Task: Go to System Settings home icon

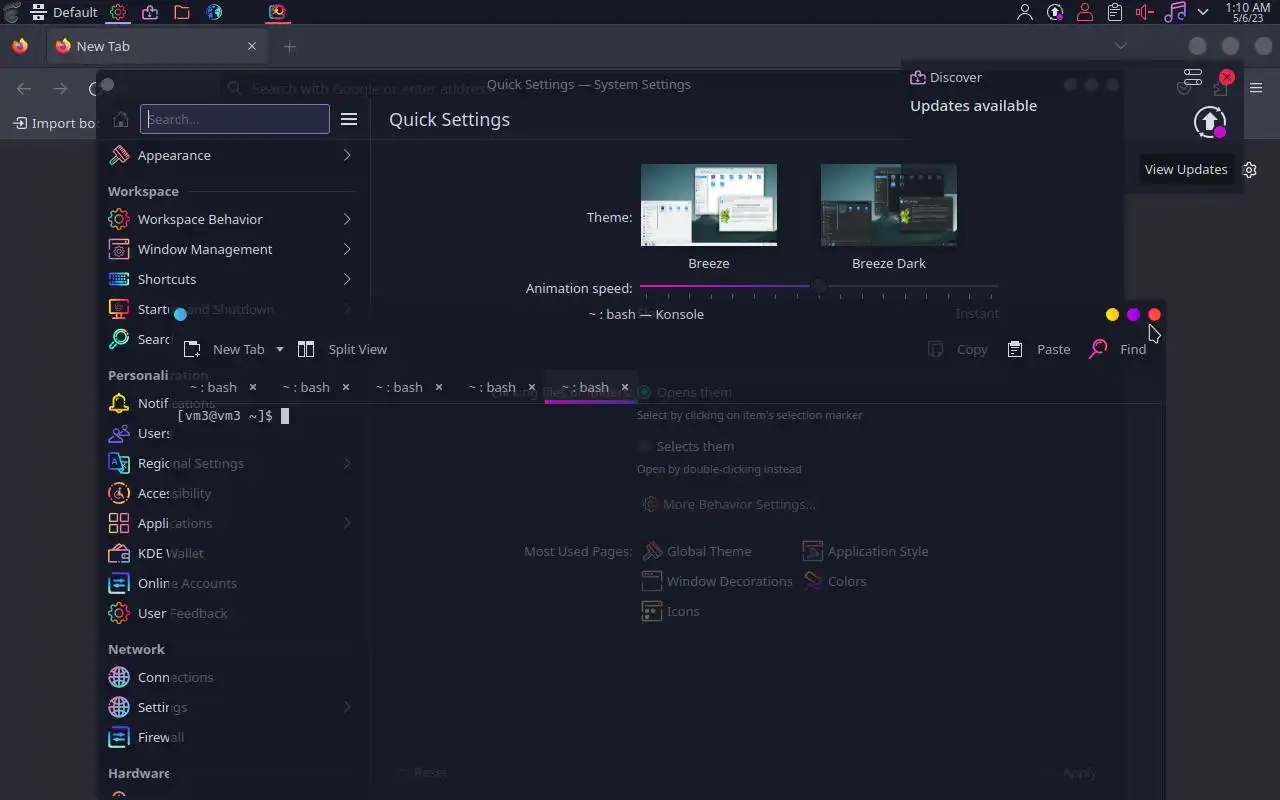Action: pos(121,119)
